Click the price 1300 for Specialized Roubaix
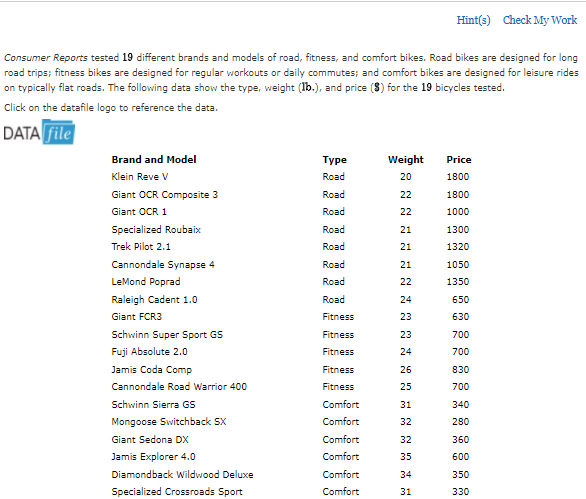This screenshot has height=499, width=586. 457,230
